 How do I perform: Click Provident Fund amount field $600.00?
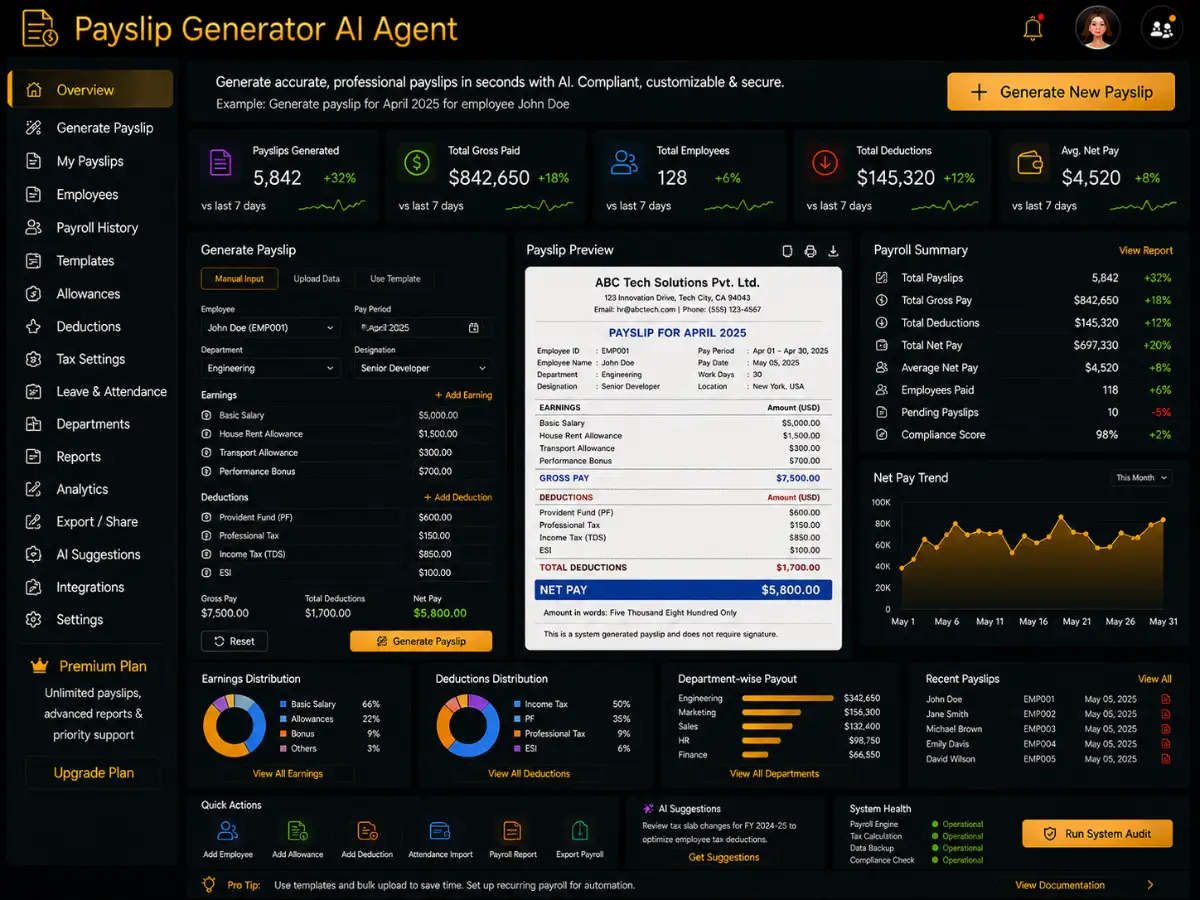(452, 517)
